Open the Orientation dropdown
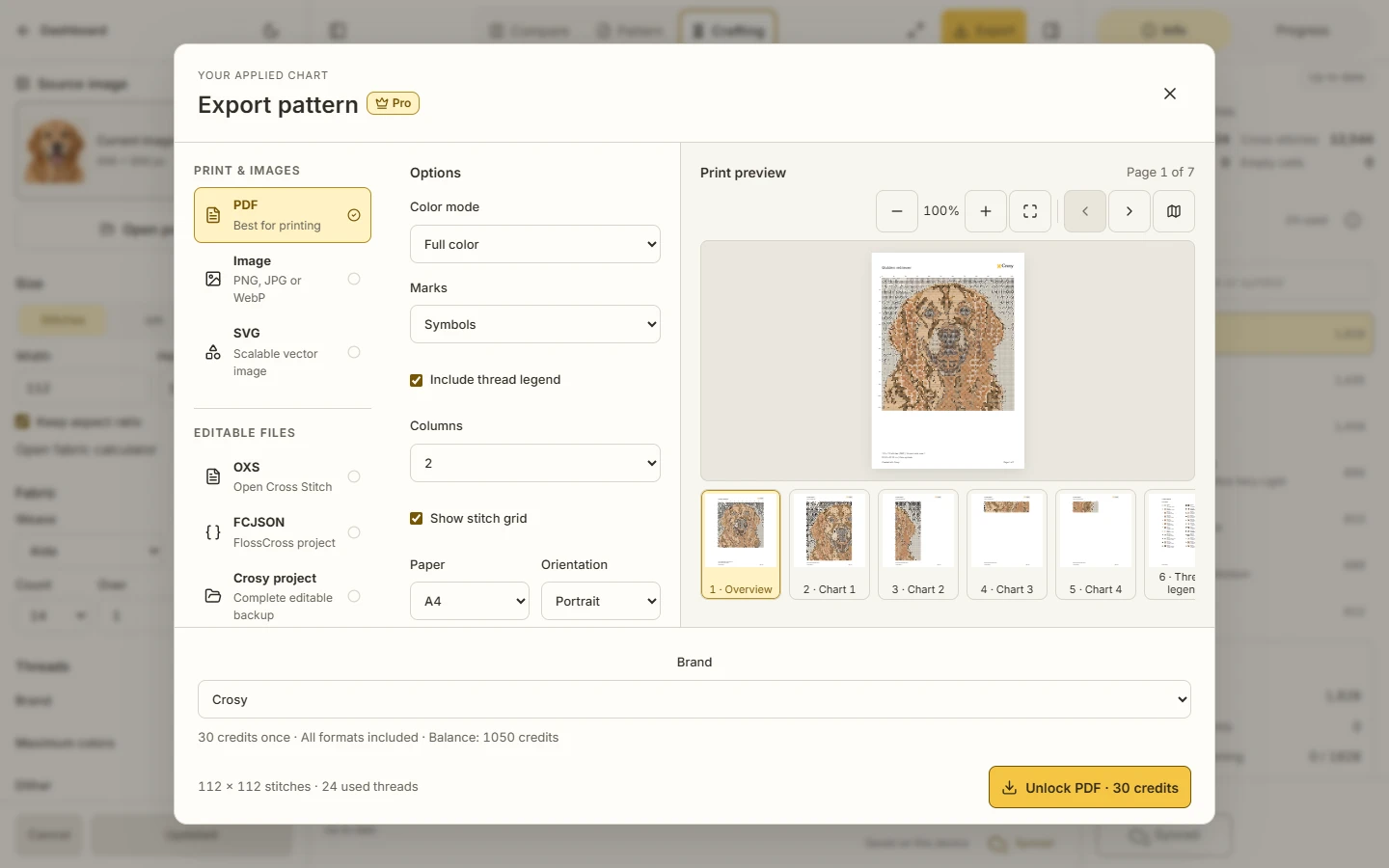The width and height of the screenshot is (1389, 868). pyautogui.click(x=601, y=601)
